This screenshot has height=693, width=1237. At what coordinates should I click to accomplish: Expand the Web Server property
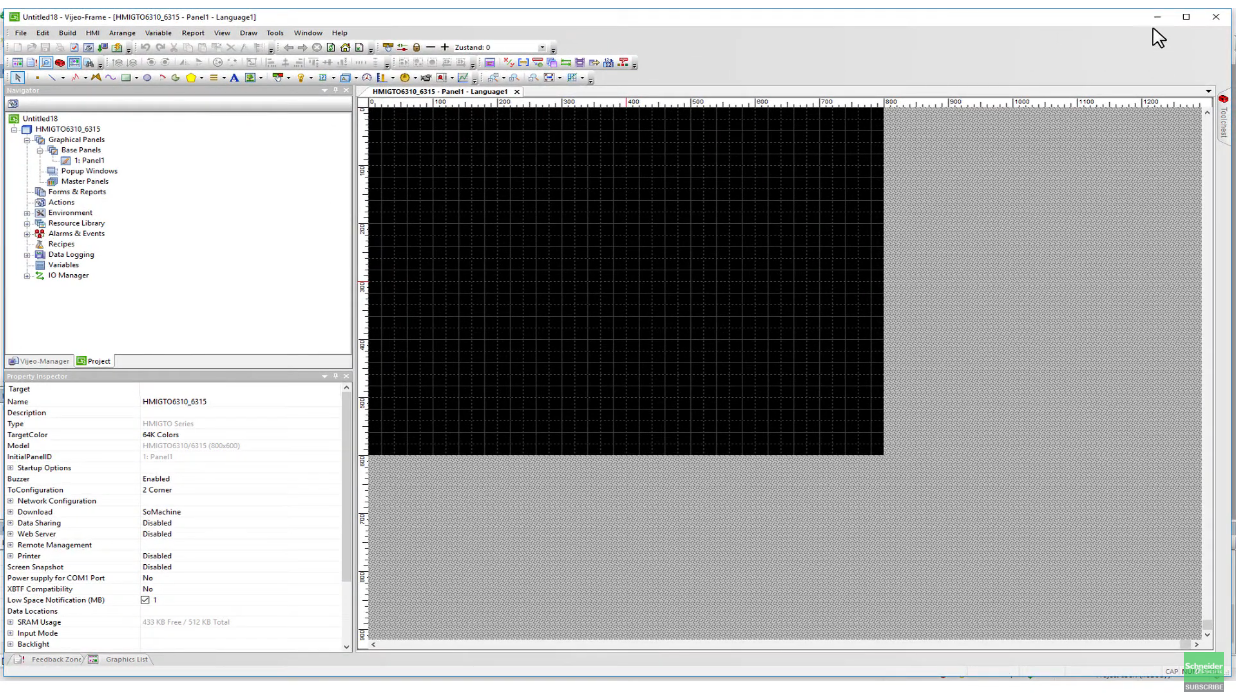pos(10,534)
